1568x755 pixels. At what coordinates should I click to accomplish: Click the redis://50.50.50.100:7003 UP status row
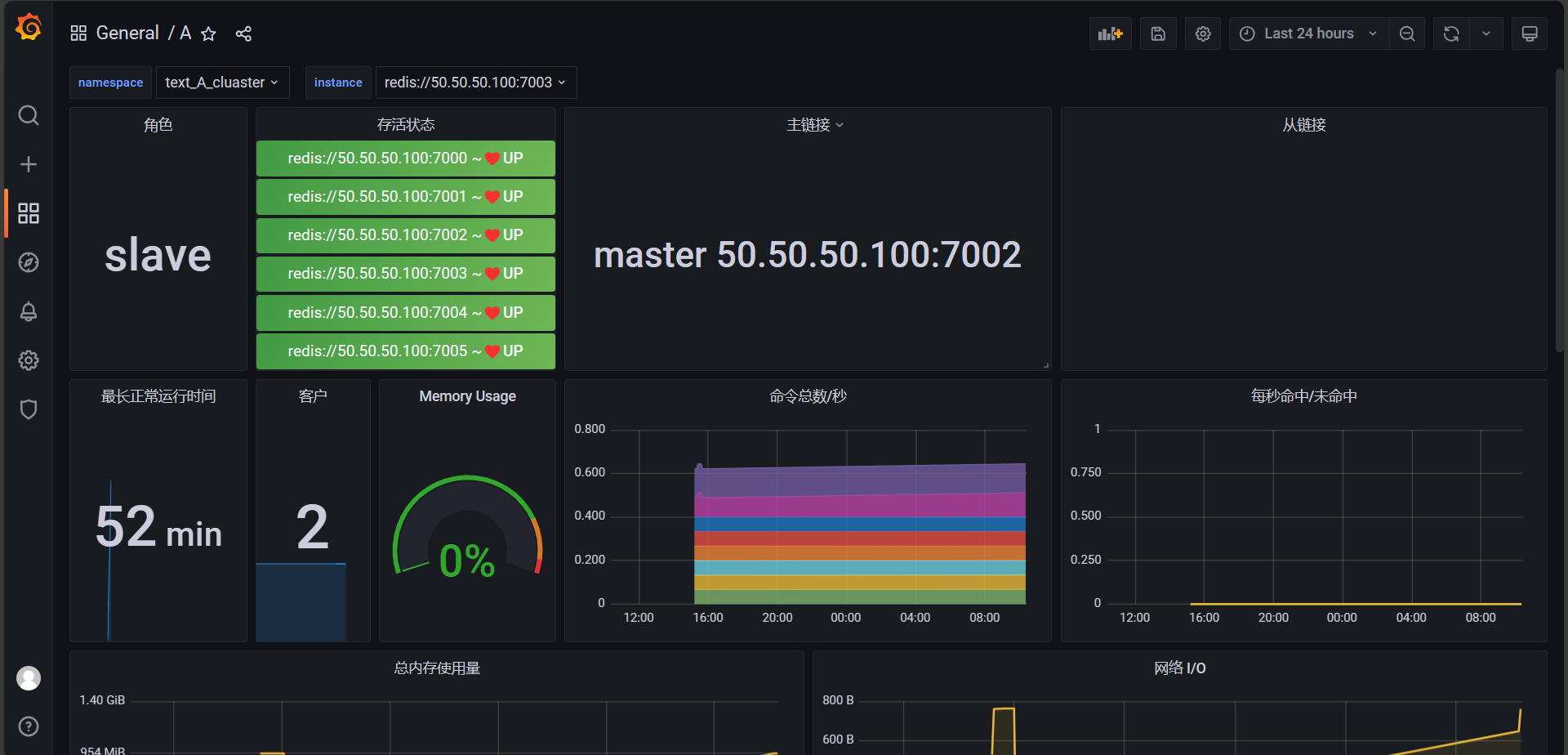(x=406, y=274)
